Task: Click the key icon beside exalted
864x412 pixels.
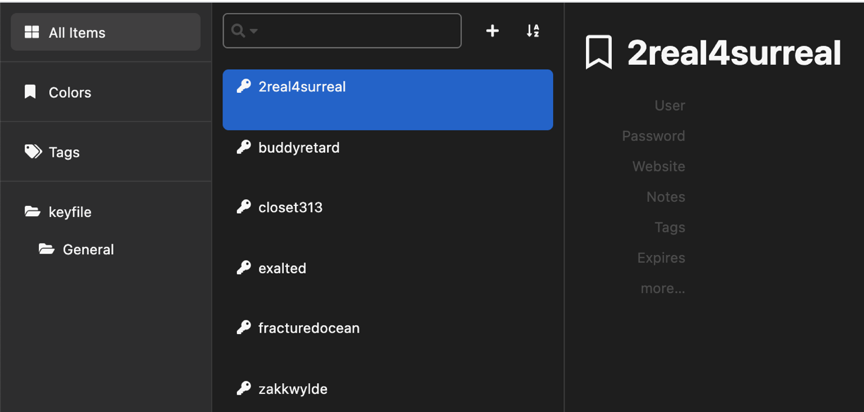Action: [x=244, y=268]
